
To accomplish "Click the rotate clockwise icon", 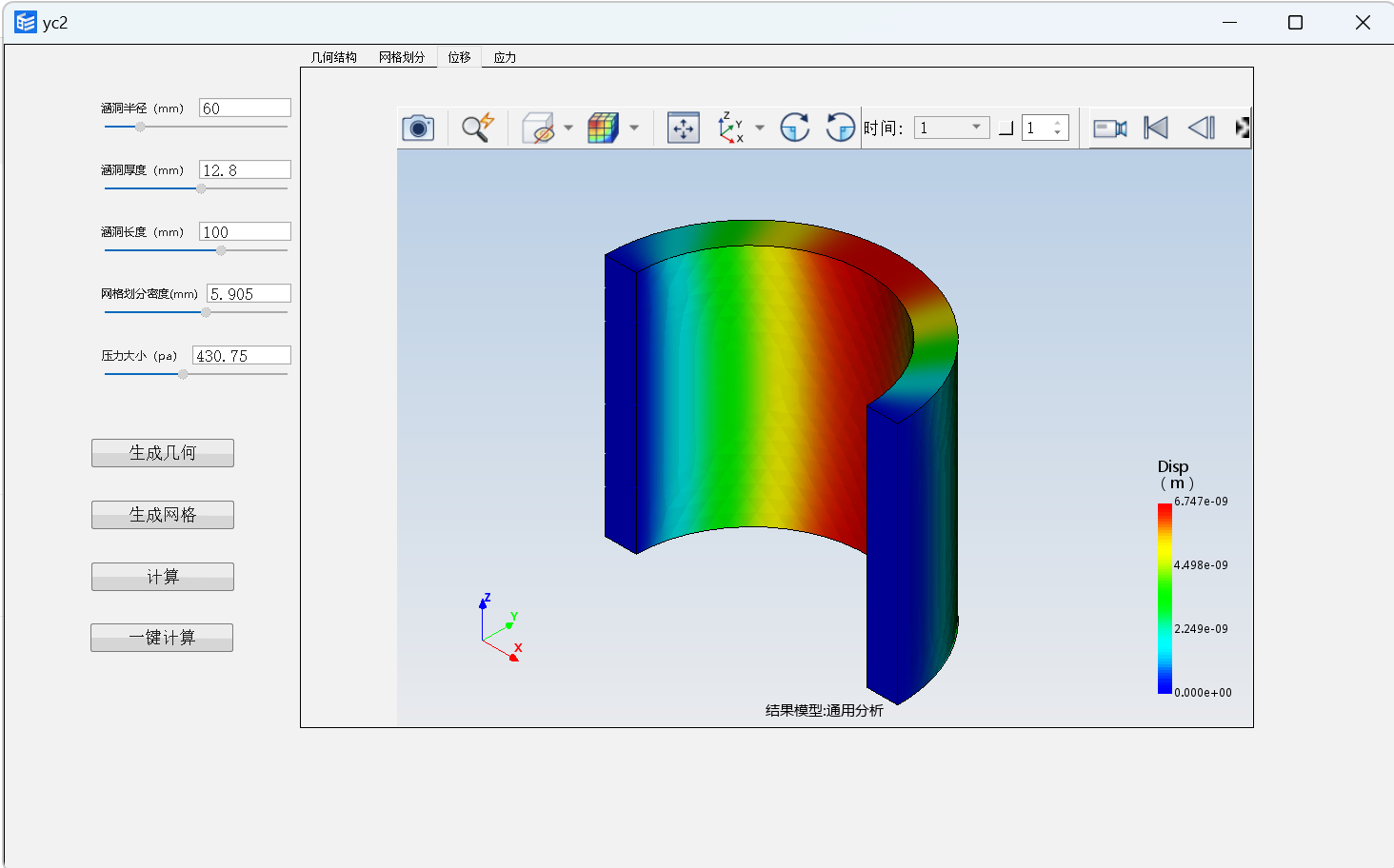I will [x=794, y=128].
